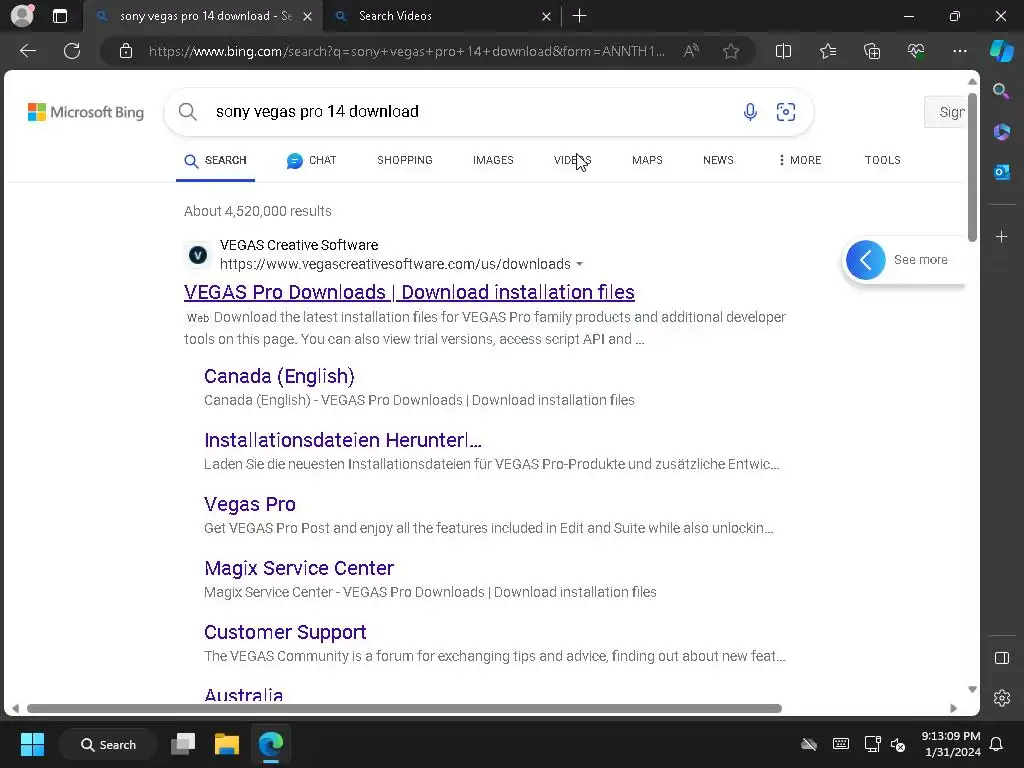Add this page to favorites star icon
This screenshot has height=768, width=1024.
[x=731, y=51]
